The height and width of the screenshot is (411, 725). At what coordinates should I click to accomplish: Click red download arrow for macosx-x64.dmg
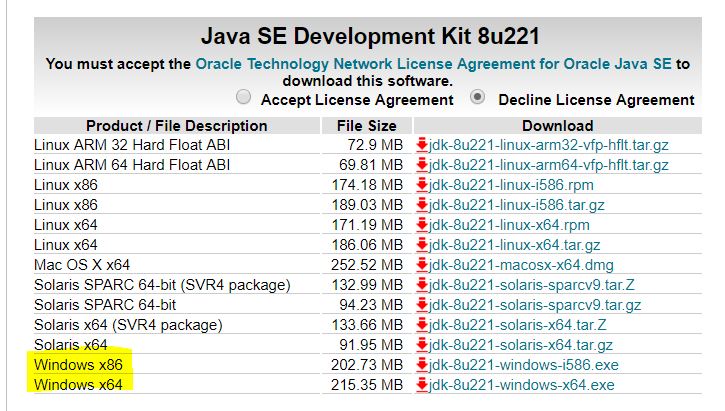point(422,264)
